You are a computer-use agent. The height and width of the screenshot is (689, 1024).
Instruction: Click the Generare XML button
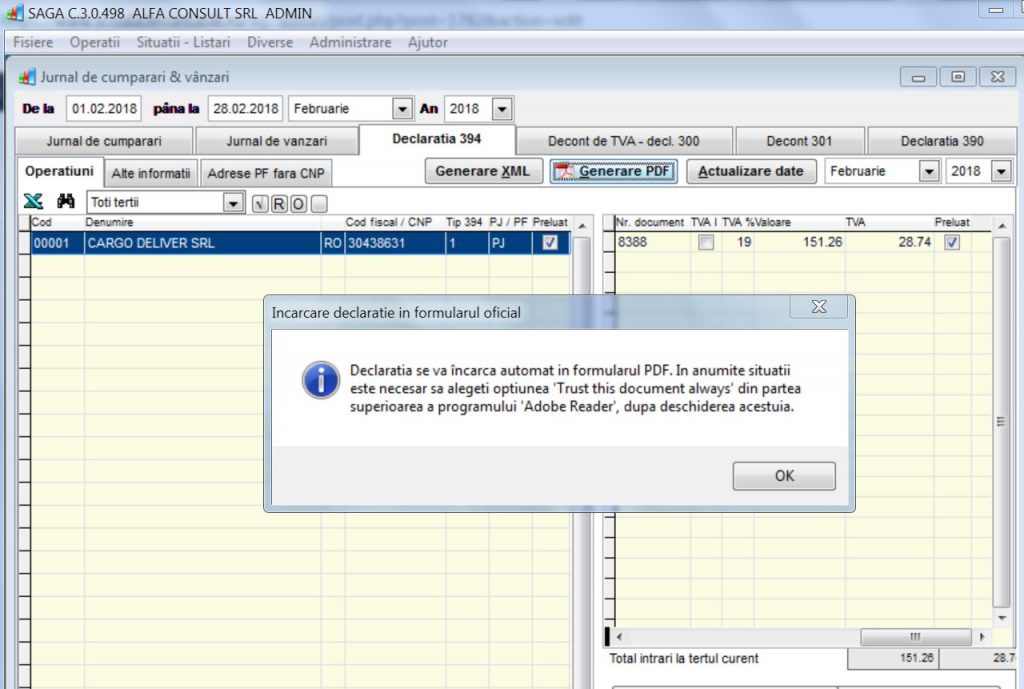click(x=483, y=171)
